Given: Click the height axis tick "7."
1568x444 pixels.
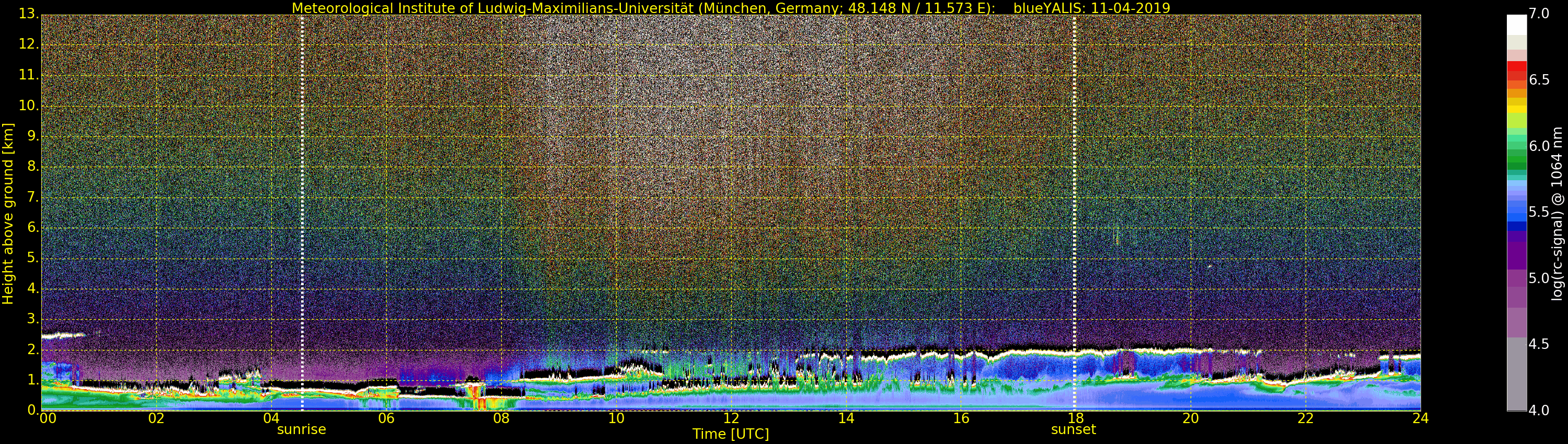Looking at the screenshot, I should [33, 197].
